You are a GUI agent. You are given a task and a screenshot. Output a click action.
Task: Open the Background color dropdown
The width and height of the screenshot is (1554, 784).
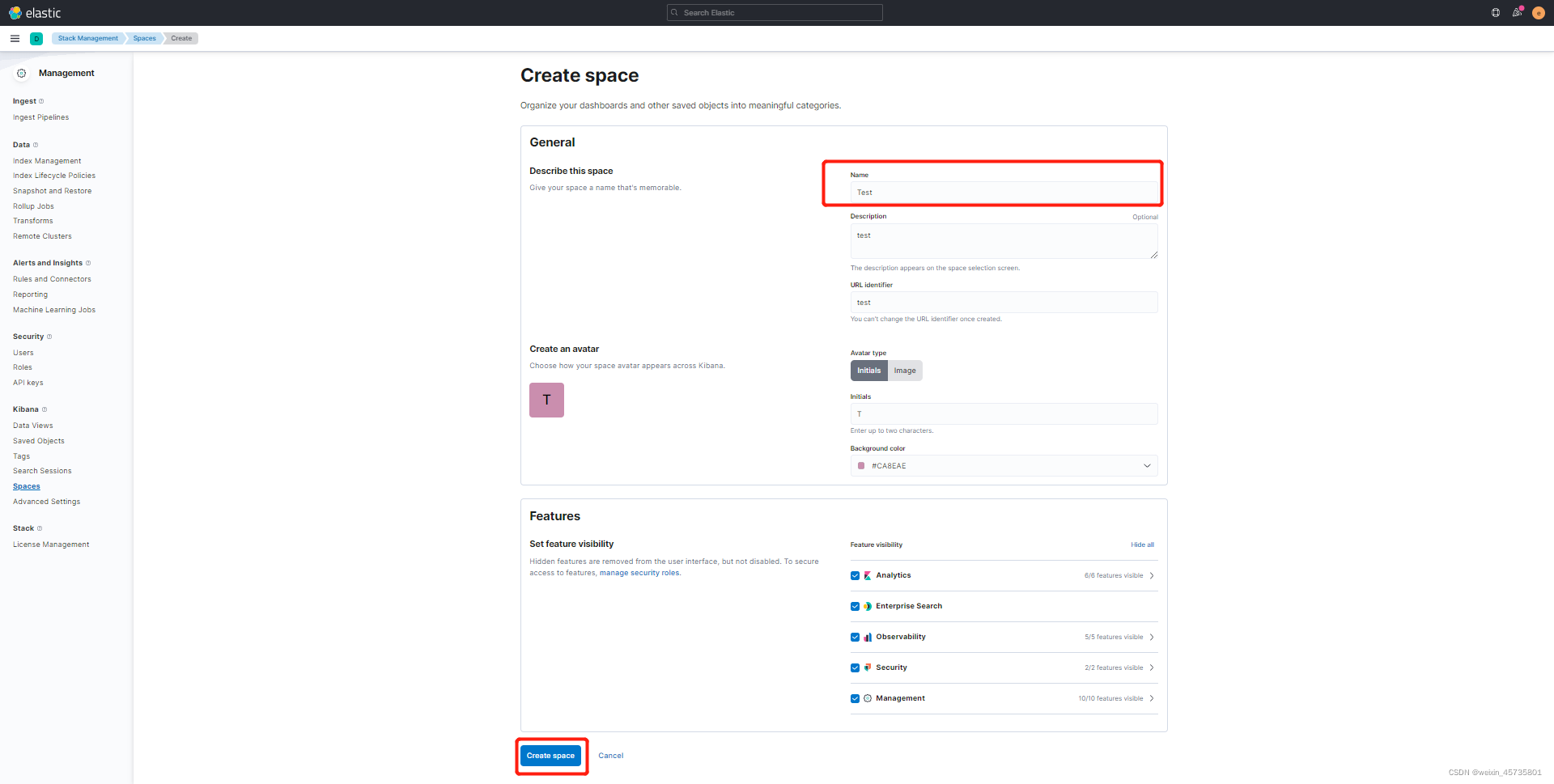[1004, 466]
